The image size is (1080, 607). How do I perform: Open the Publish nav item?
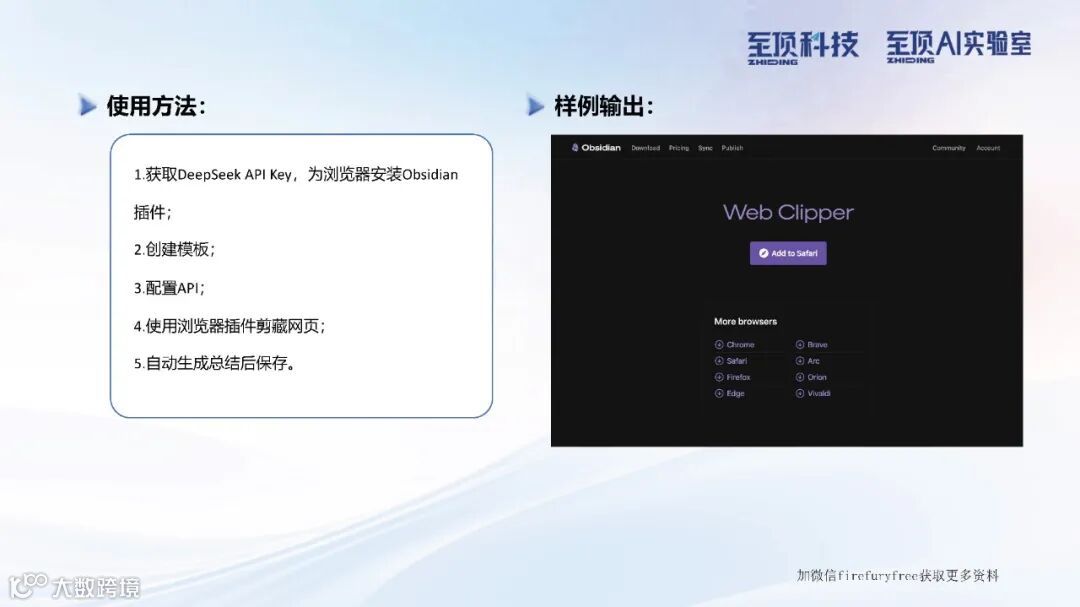(x=732, y=148)
